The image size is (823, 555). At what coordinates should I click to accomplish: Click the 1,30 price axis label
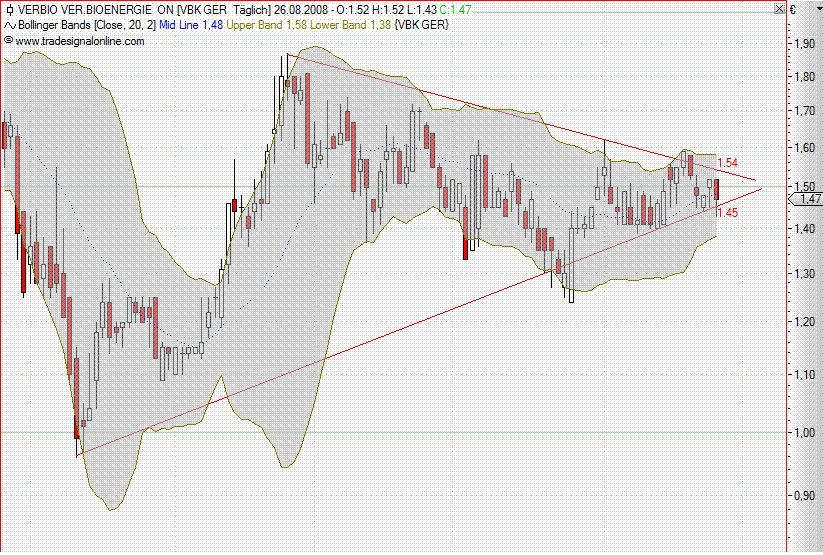(804, 274)
